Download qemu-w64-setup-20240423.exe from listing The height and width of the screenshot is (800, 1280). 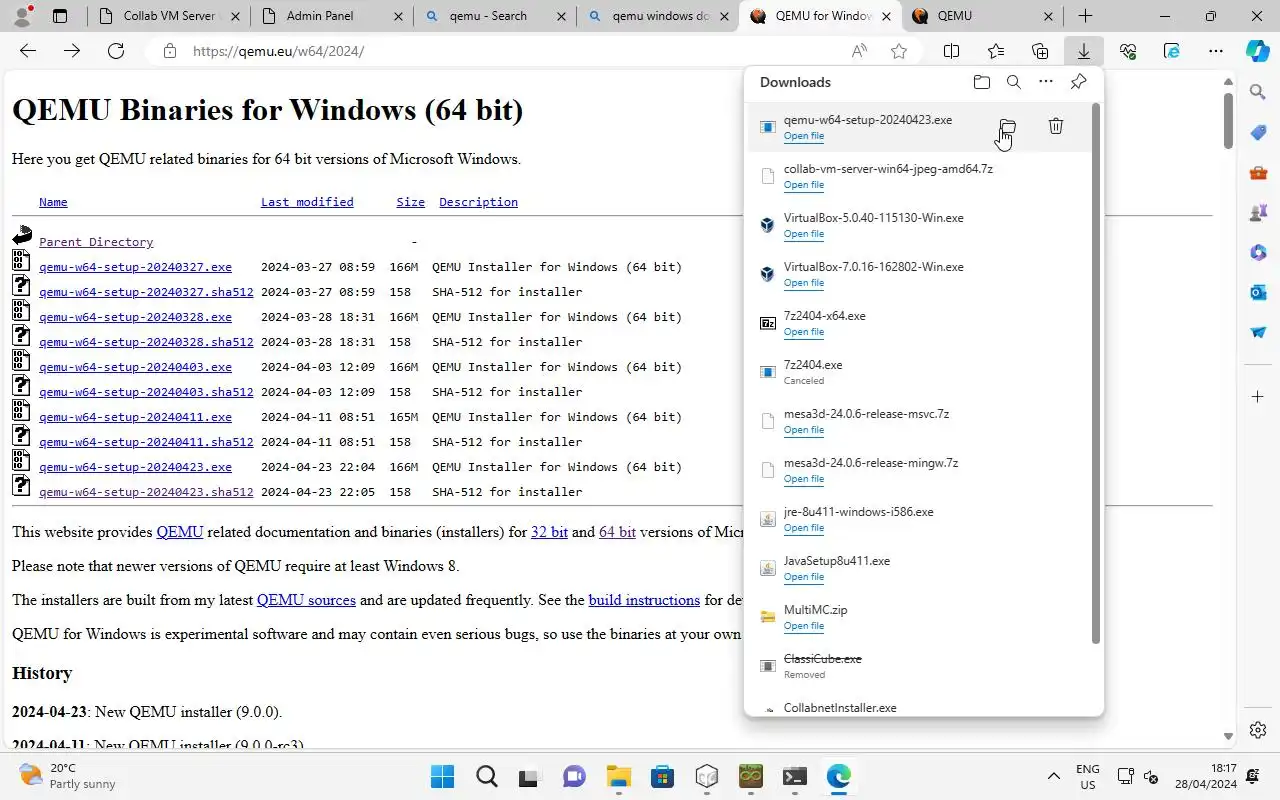pos(135,467)
